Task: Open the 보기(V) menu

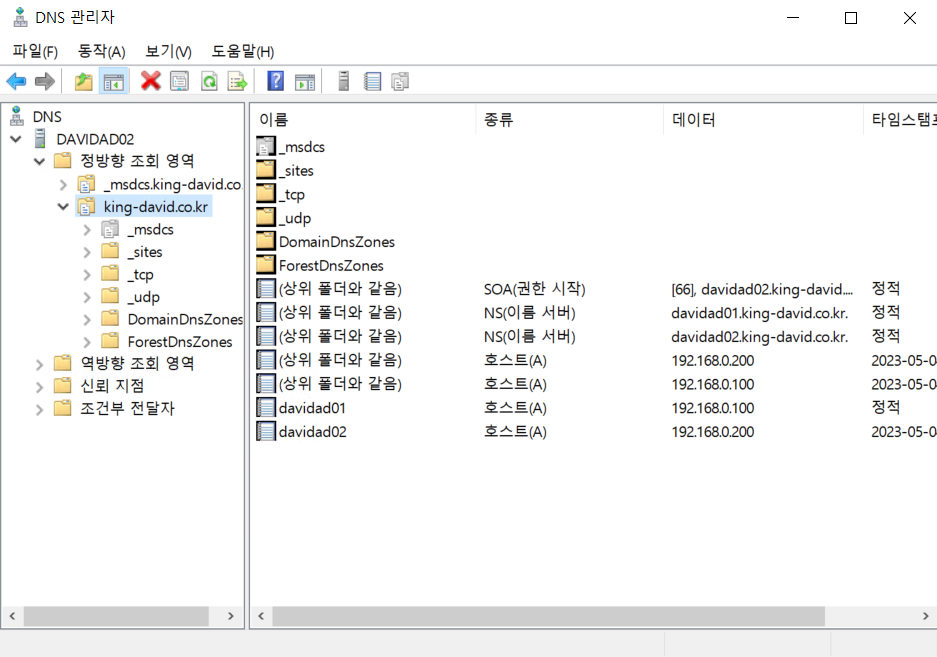Action: 169,51
